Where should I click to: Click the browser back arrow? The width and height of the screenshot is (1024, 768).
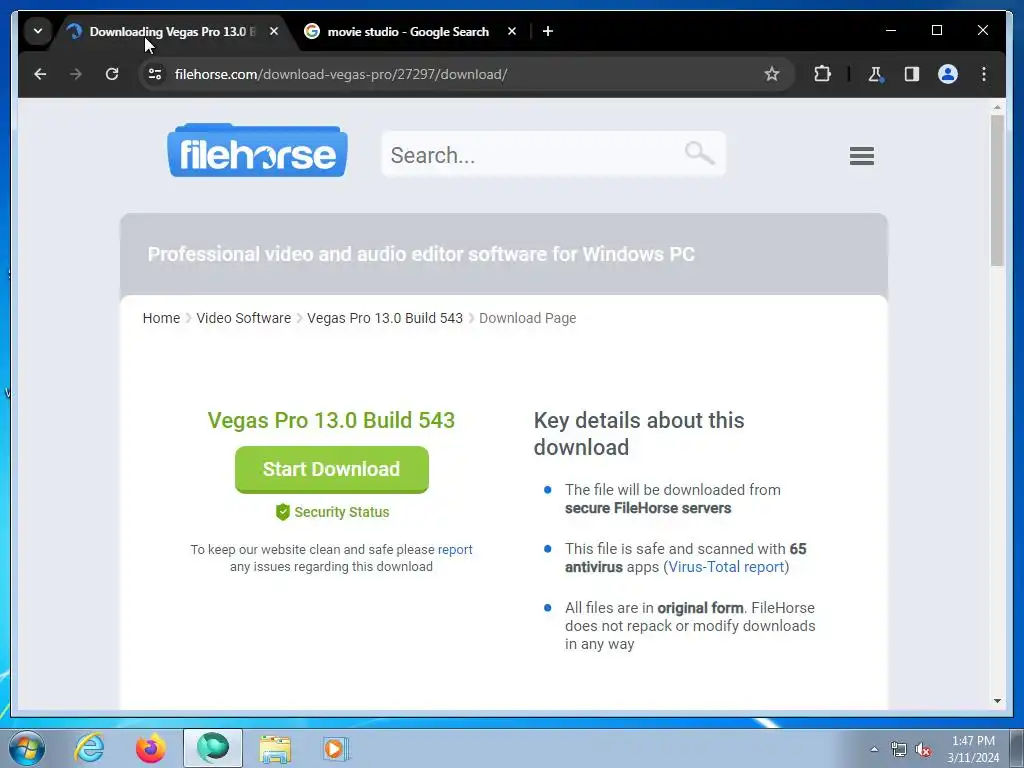click(40, 74)
